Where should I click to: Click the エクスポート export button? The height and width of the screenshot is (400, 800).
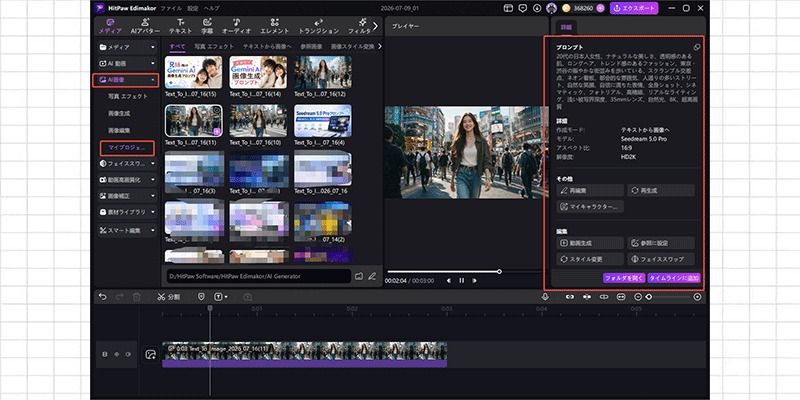click(x=634, y=8)
